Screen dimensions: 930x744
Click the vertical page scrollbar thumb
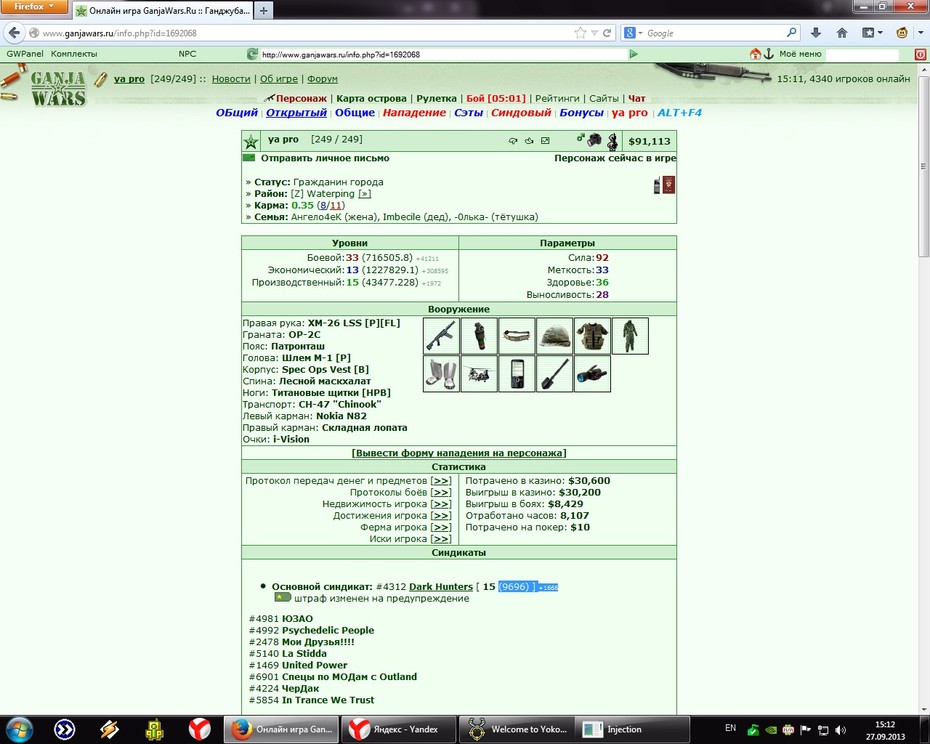pyautogui.click(x=923, y=166)
